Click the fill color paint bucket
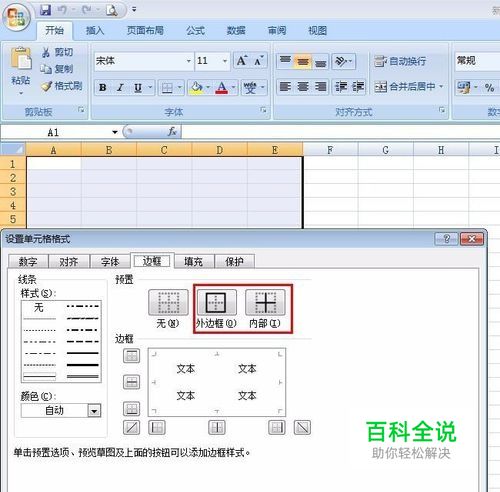The width and height of the screenshot is (500, 492). (196, 88)
